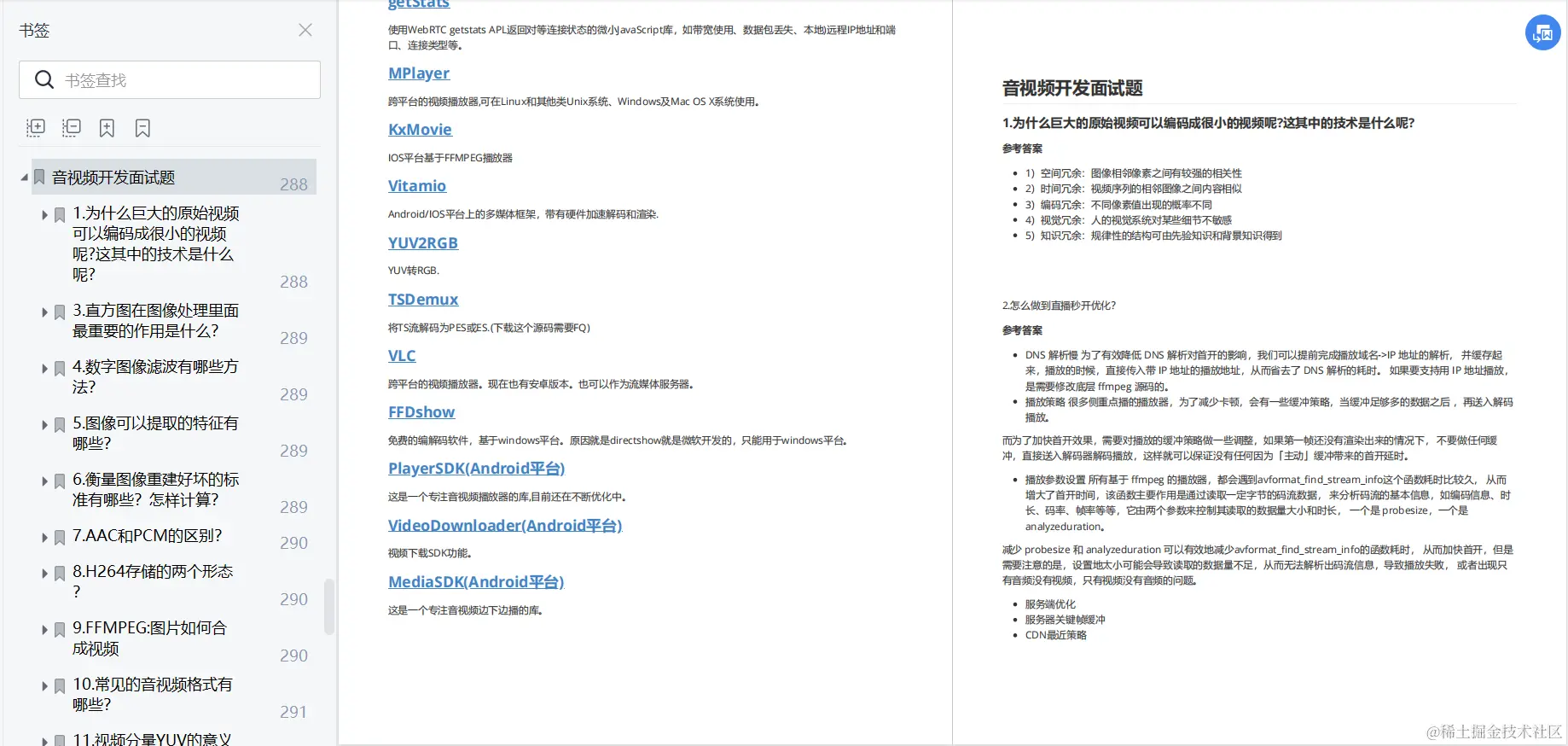Expand bookmark 3.直方图在图像处理里面
Viewport: 1568px width, 746px height.
click(44, 312)
